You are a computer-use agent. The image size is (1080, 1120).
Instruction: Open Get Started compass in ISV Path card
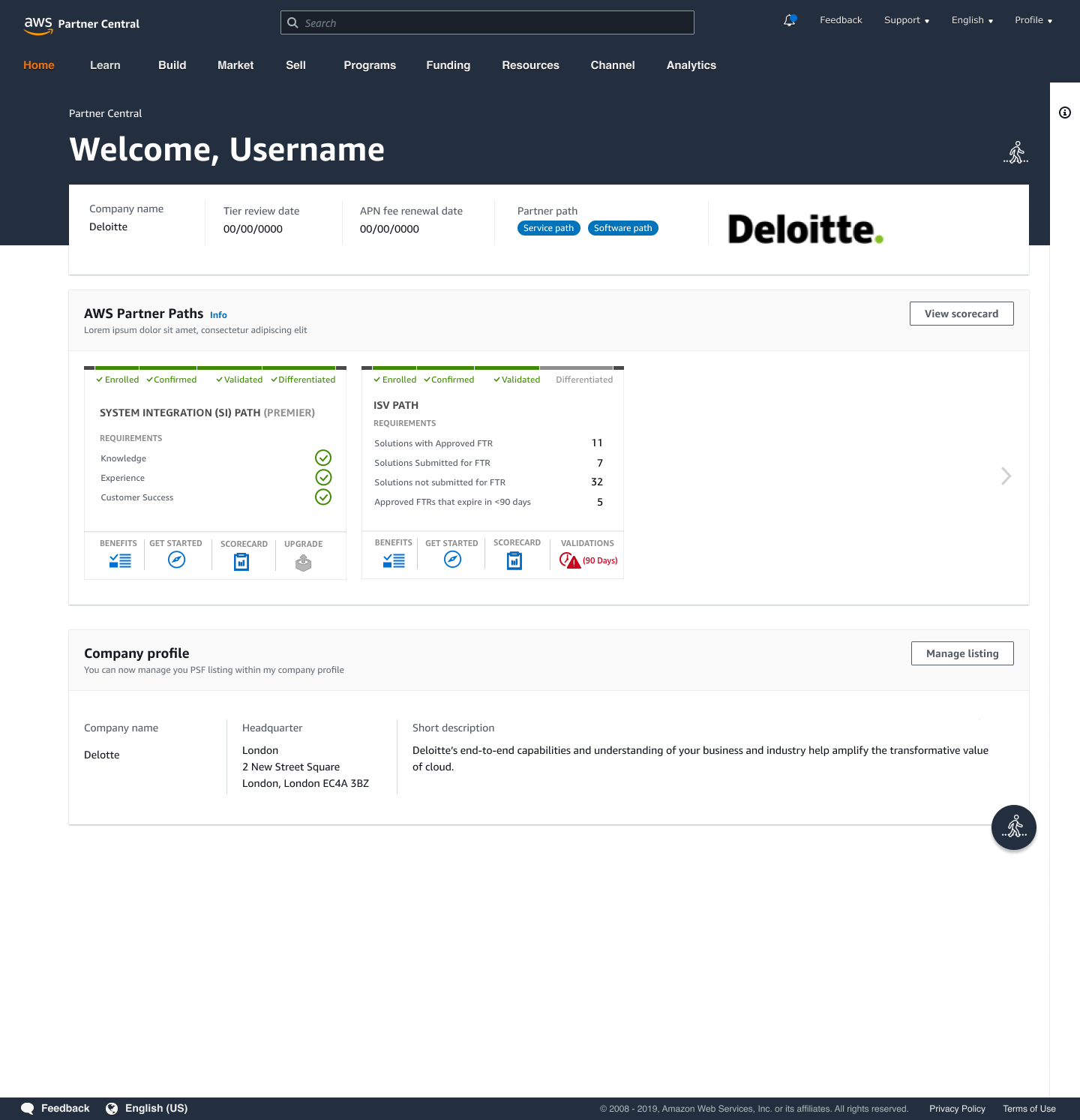[452, 560]
